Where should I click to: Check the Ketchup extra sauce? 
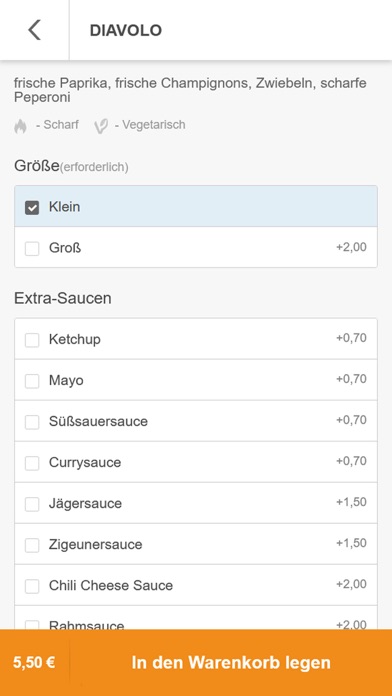pos(32,340)
